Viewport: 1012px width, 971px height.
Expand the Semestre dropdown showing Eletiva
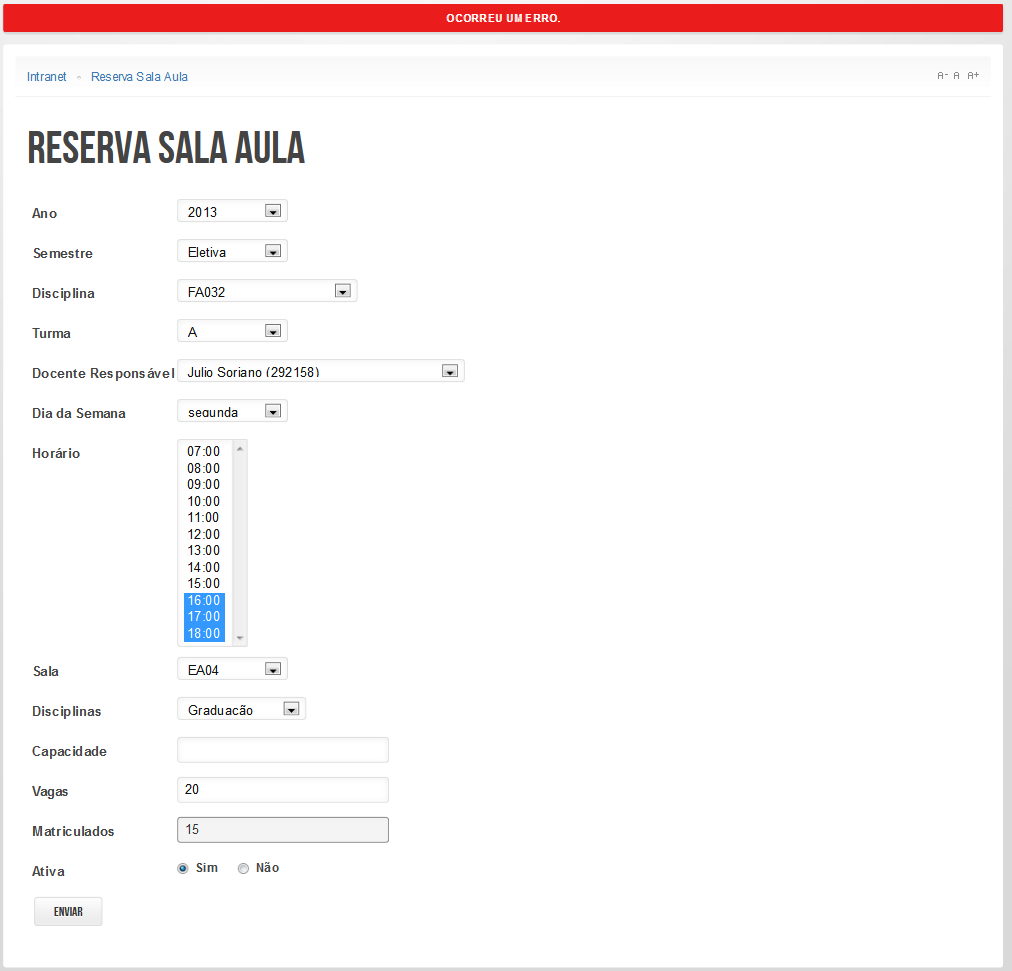coord(232,251)
